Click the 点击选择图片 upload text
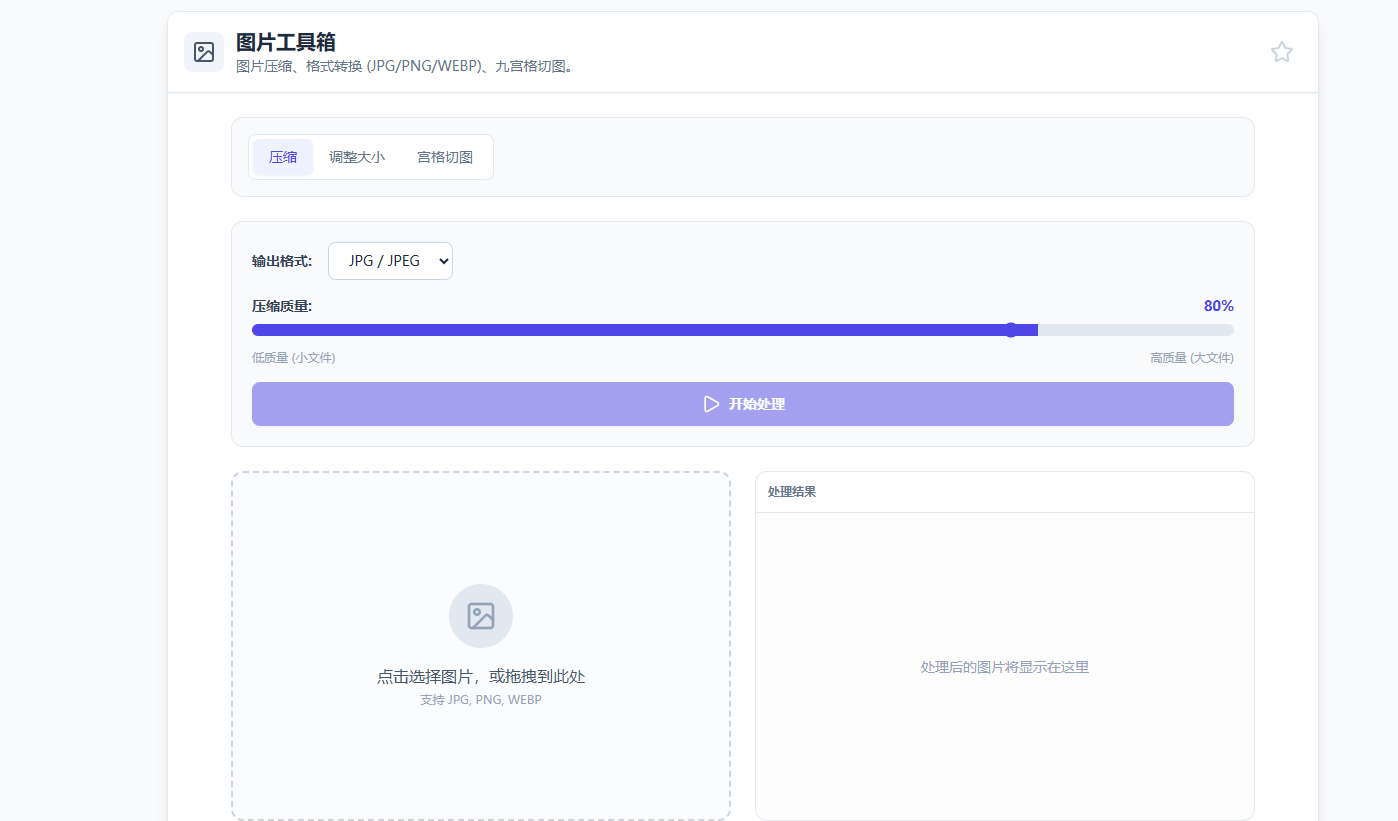The height and width of the screenshot is (821, 1398). [x=481, y=677]
